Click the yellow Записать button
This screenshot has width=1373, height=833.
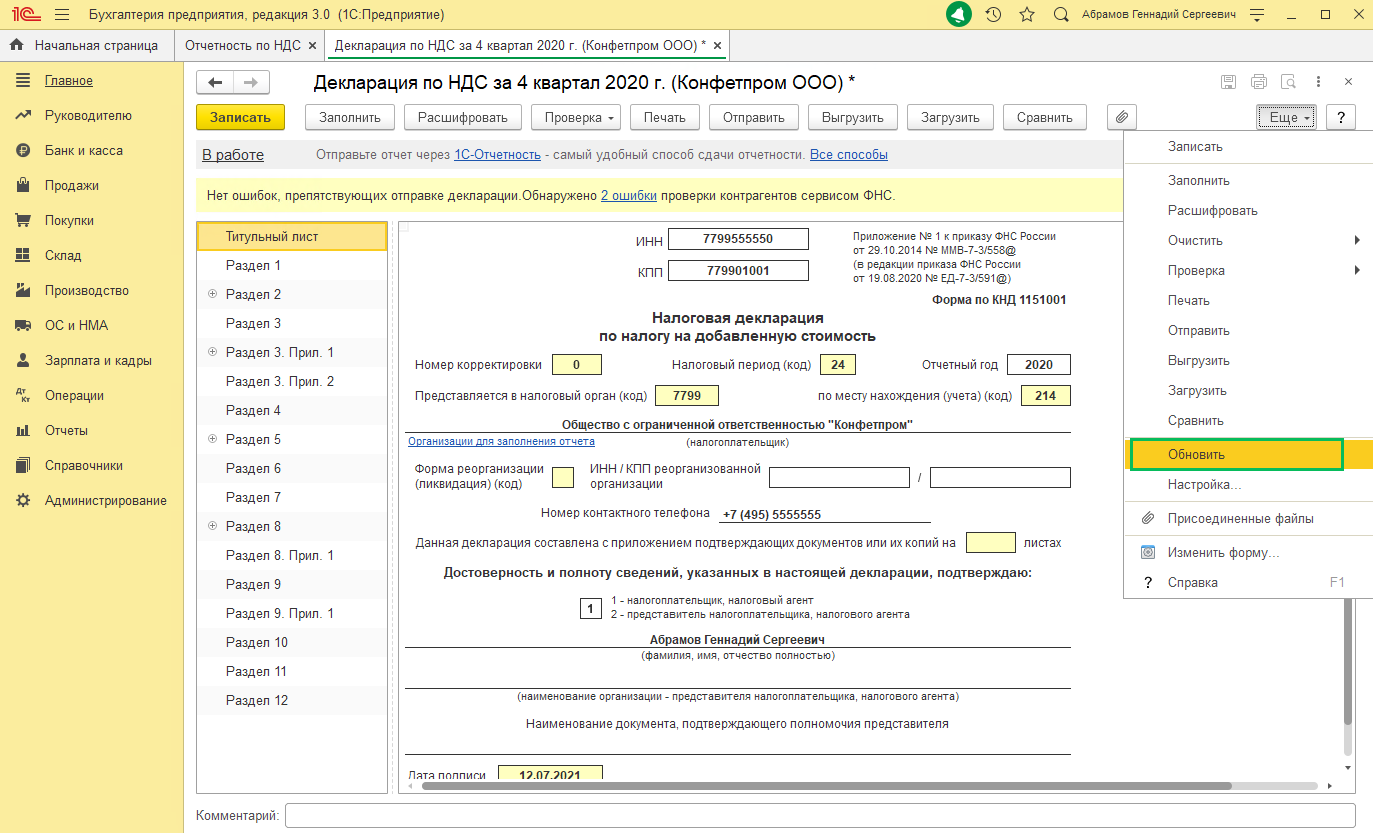(x=240, y=117)
